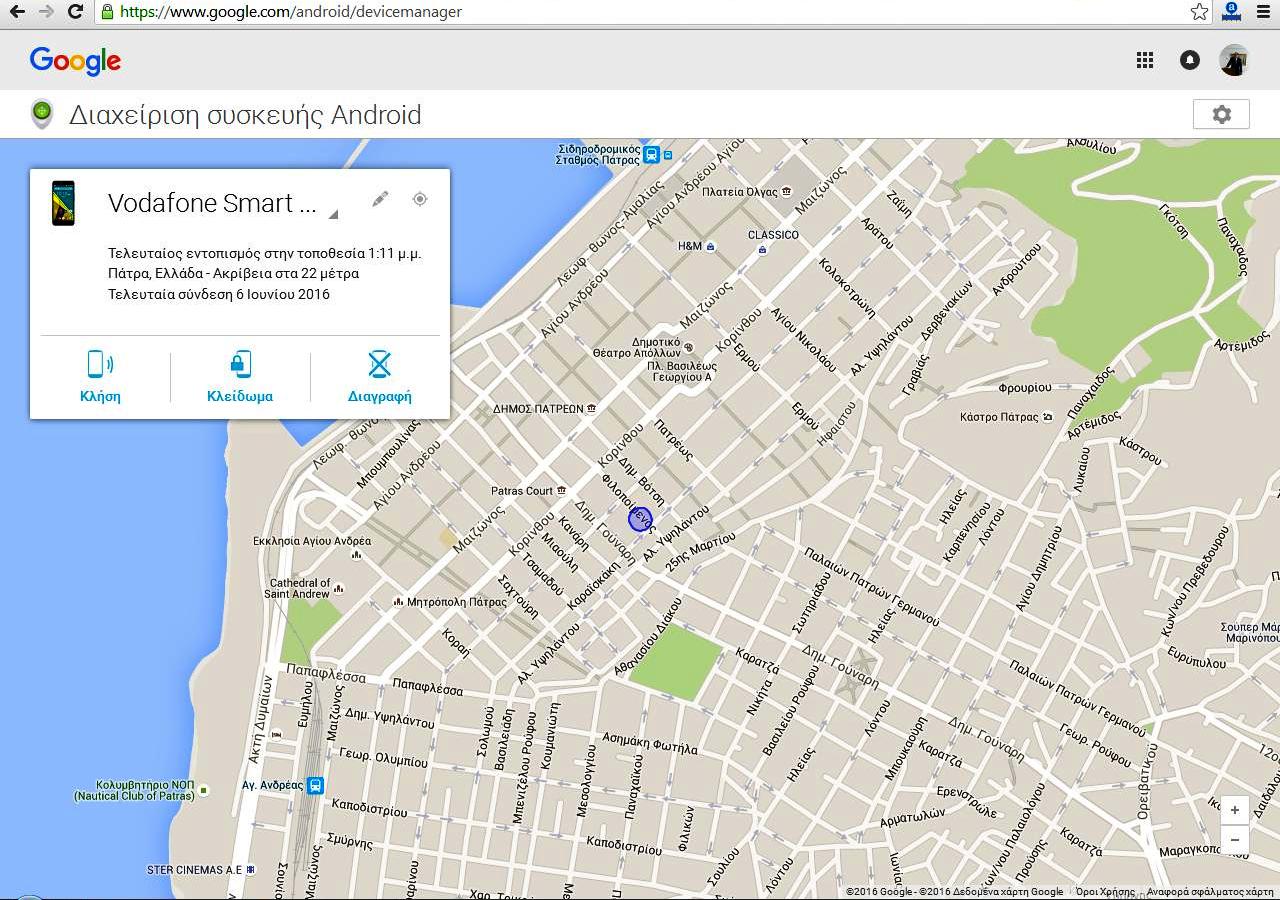This screenshot has width=1280, height=900.
Task: Click the ΔΗΜΟΣ ΠΑΤΡΕΩΝ marker
Action: (x=592, y=409)
